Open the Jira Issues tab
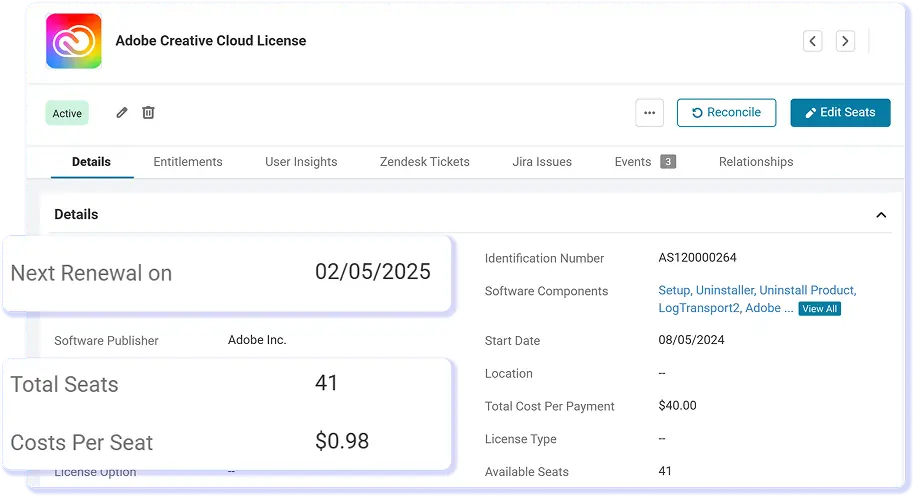This screenshot has width=914, height=497. [542, 162]
